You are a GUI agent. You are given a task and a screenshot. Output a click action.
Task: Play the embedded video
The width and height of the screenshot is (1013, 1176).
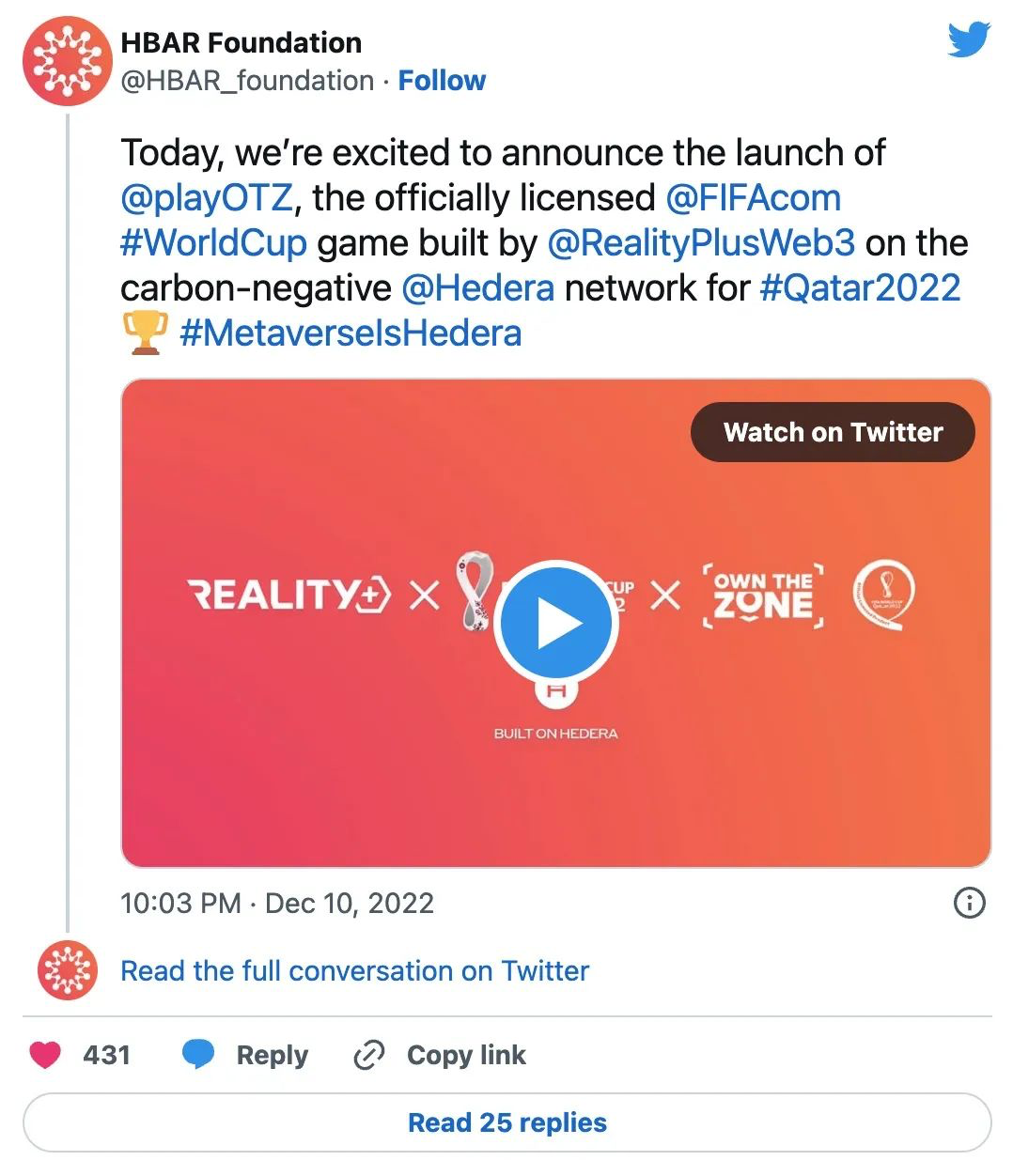click(555, 624)
